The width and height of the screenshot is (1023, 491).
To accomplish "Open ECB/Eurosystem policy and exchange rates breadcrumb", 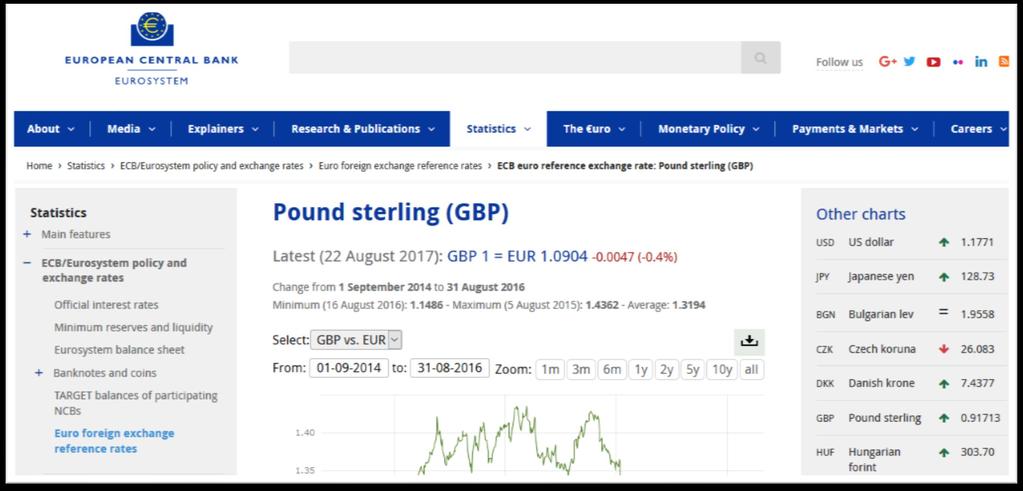I will coord(211,166).
